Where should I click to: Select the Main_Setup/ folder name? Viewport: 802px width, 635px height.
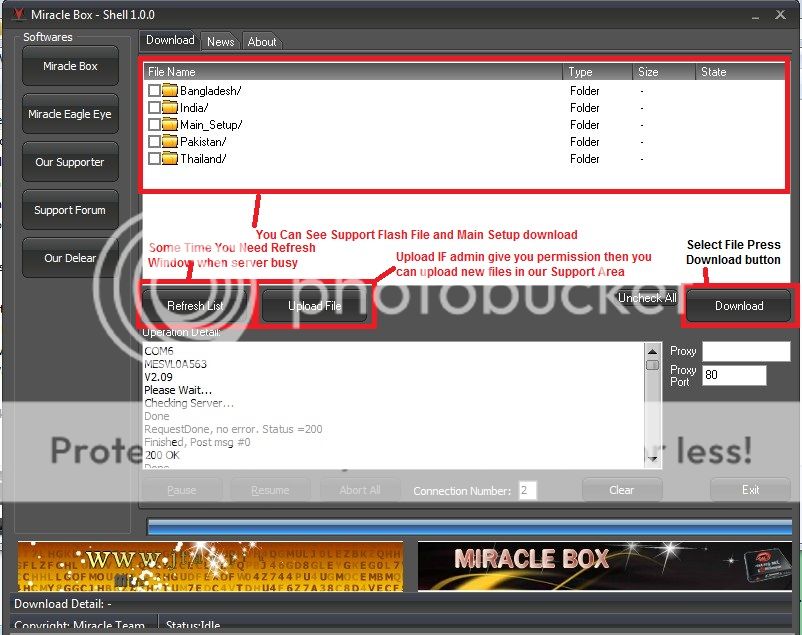(x=211, y=125)
